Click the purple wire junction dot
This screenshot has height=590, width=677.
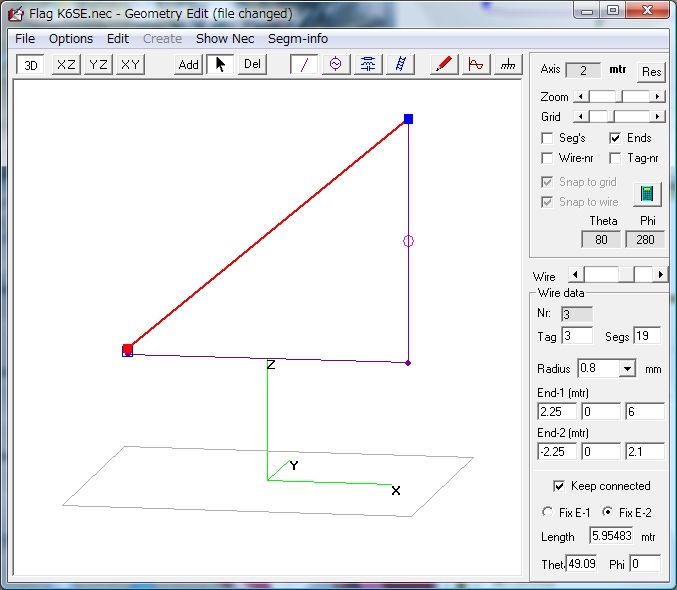(408, 363)
